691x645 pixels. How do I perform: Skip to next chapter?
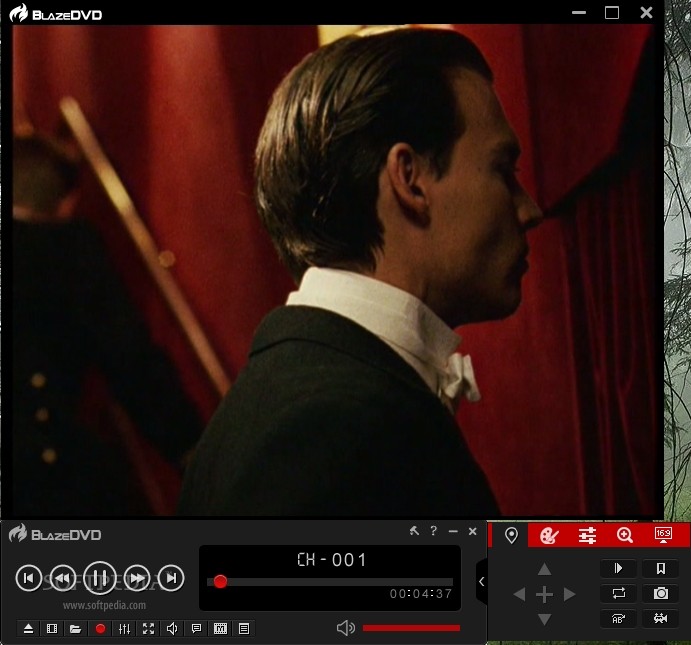point(171,578)
